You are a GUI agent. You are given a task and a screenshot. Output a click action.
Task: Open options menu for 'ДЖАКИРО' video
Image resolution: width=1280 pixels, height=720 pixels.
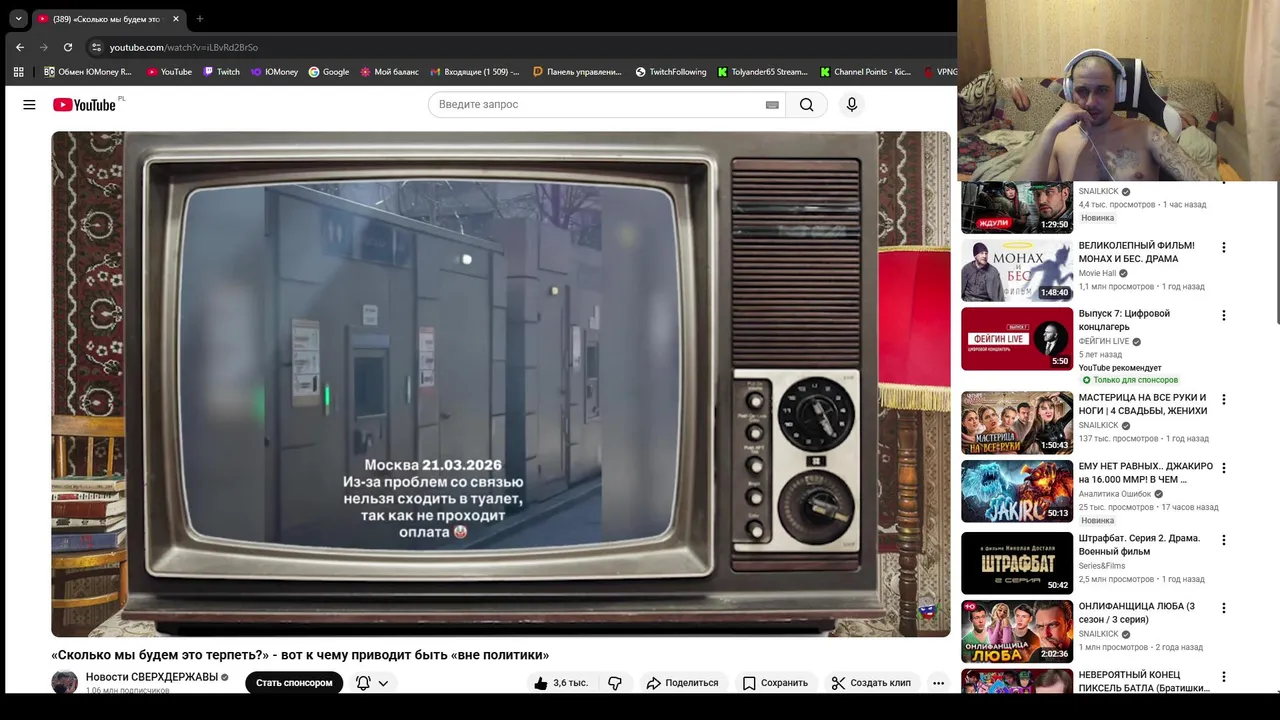pyautogui.click(x=1223, y=467)
